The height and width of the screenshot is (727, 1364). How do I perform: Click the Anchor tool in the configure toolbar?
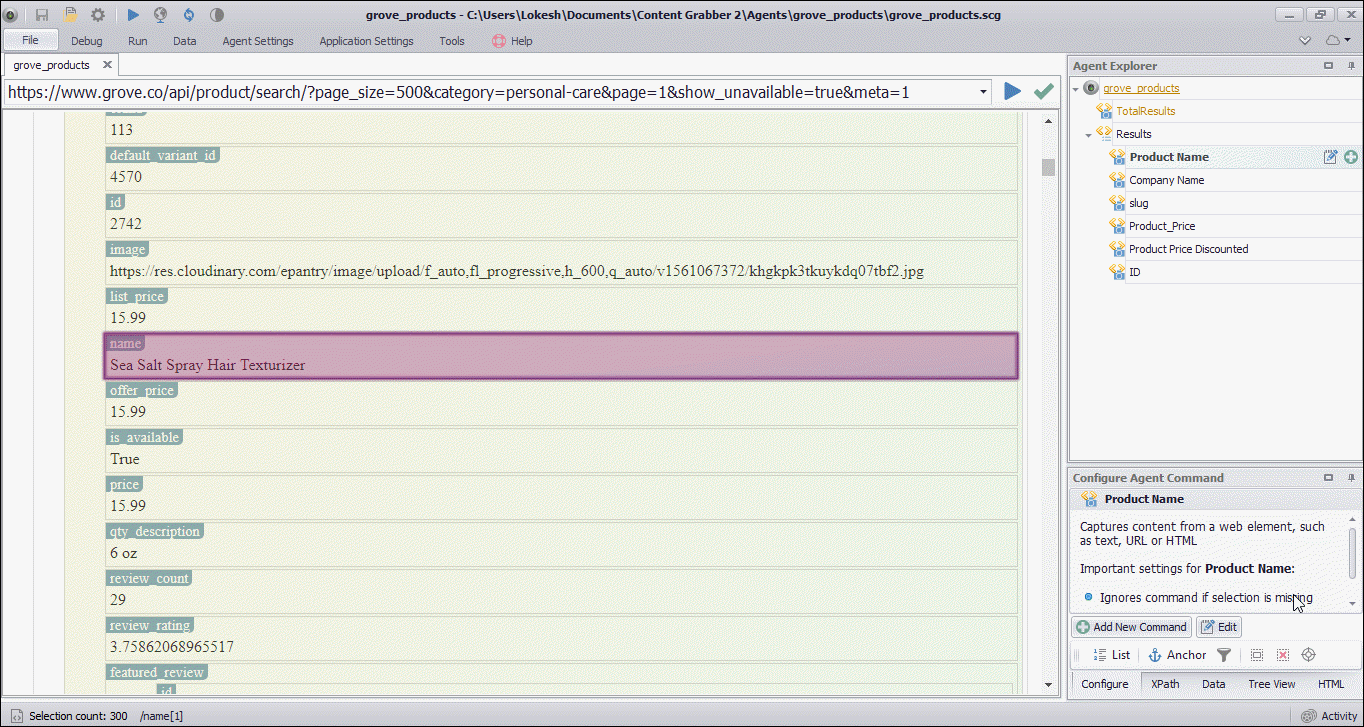(1176, 655)
